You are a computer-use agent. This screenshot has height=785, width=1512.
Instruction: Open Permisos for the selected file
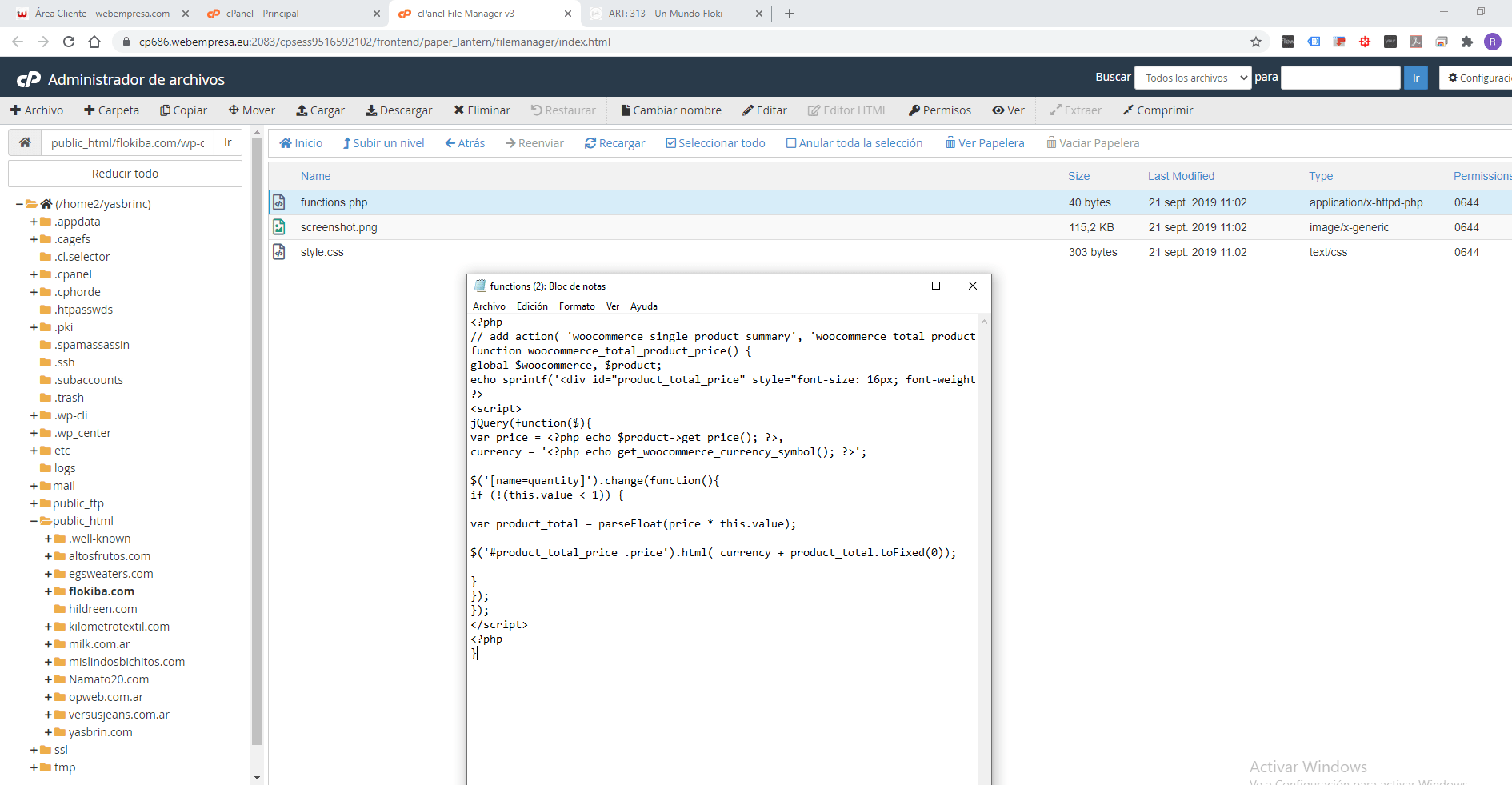[x=940, y=110]
